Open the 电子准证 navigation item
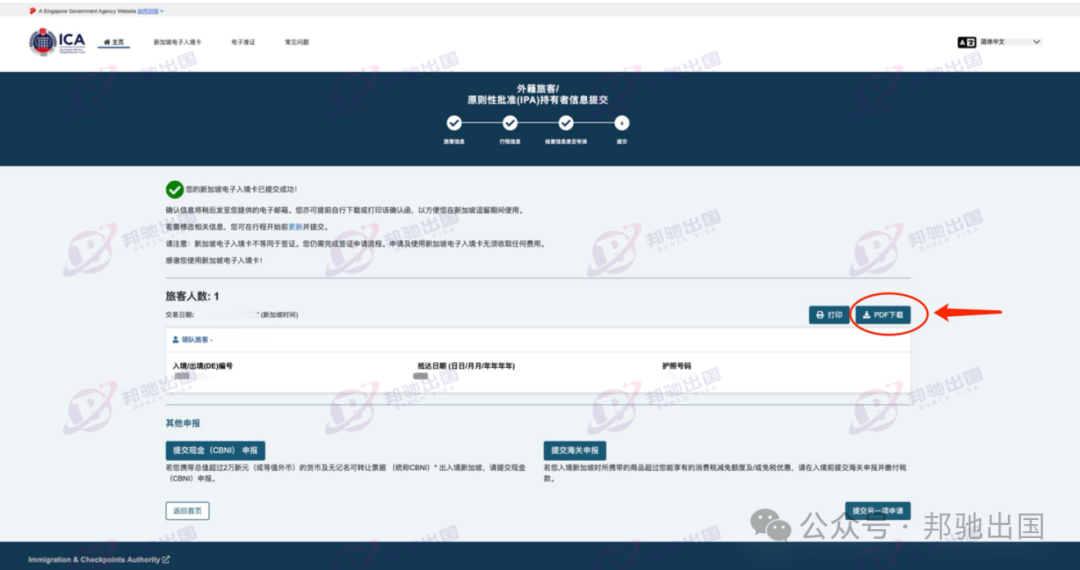Viewport: 1080px width, 570px height. tap(243, 42)
